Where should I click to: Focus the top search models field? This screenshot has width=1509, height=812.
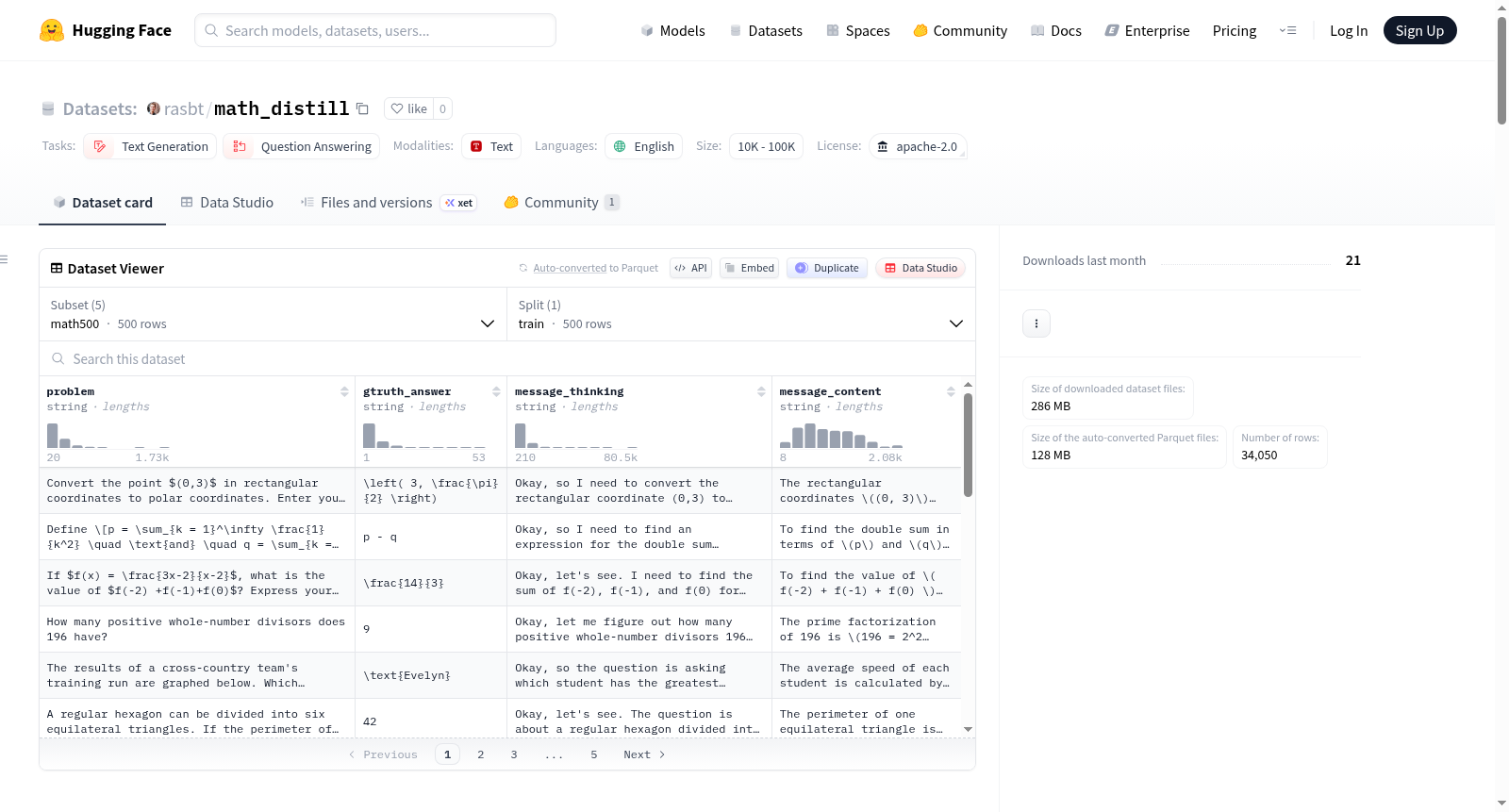point(375,30)
